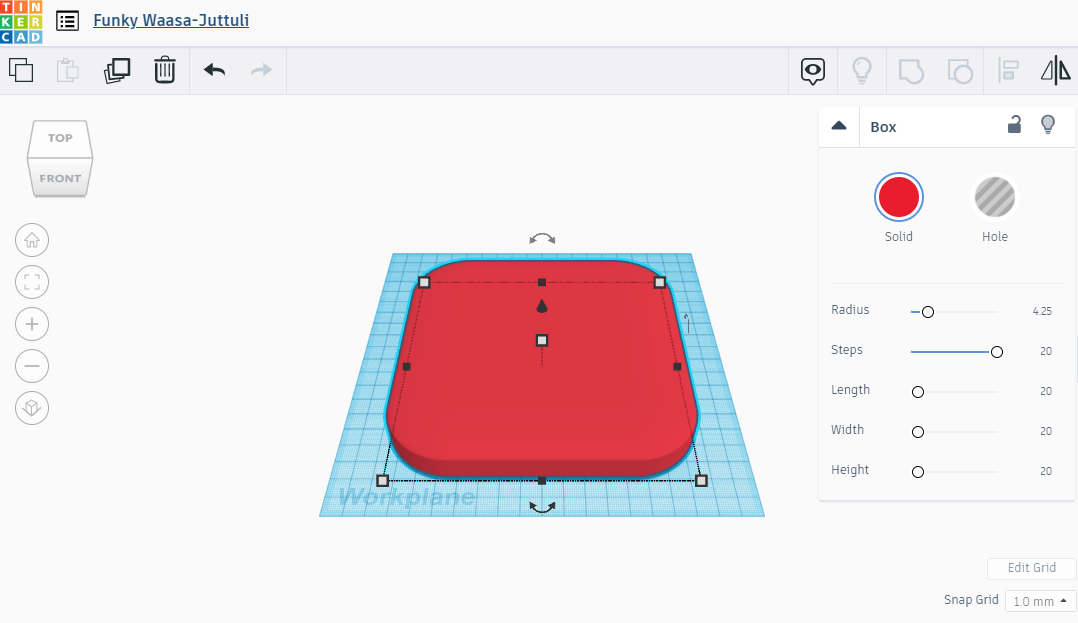Viewport: 1078px width, 623px height.
Task: Set shape to Hole
Action: [x=995, y=197]
